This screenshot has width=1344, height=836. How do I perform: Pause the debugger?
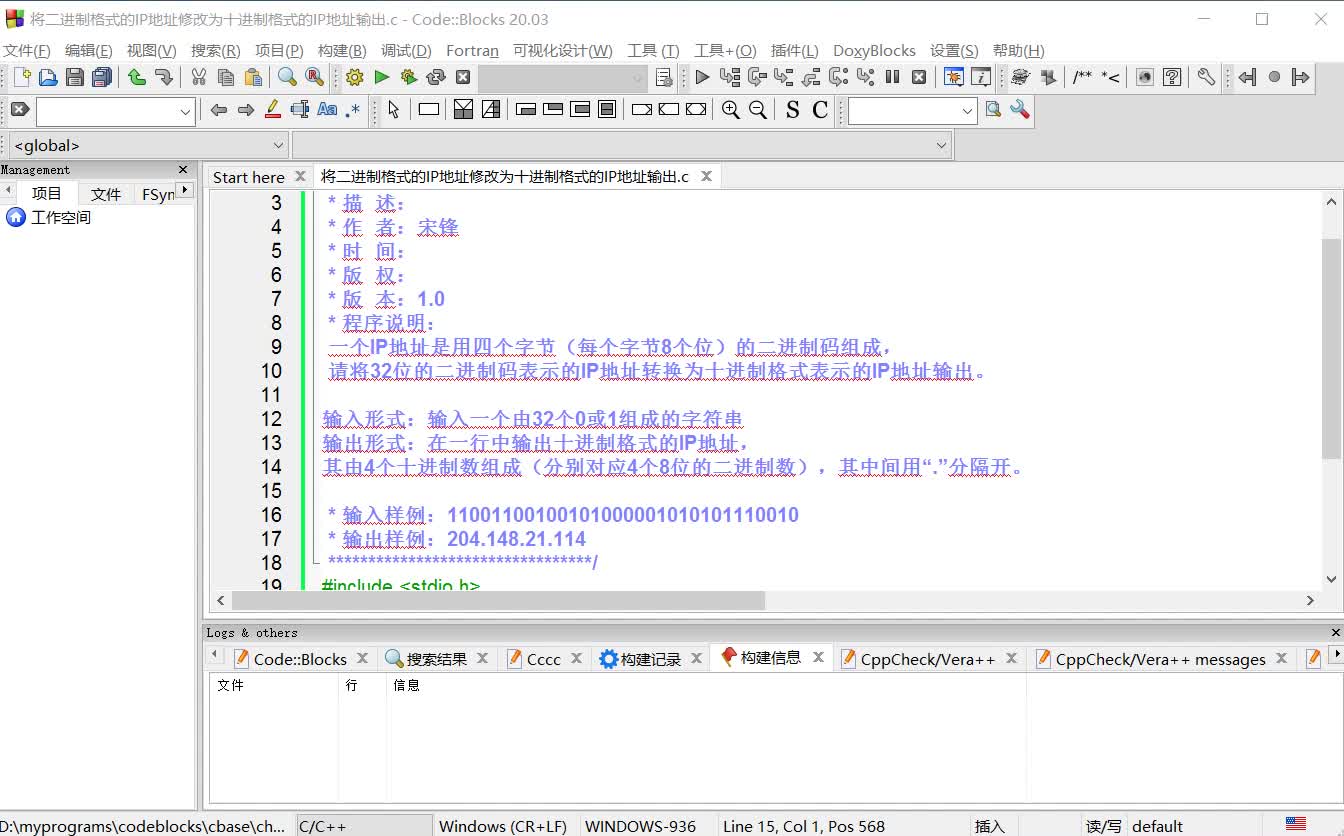click(892, 77)
